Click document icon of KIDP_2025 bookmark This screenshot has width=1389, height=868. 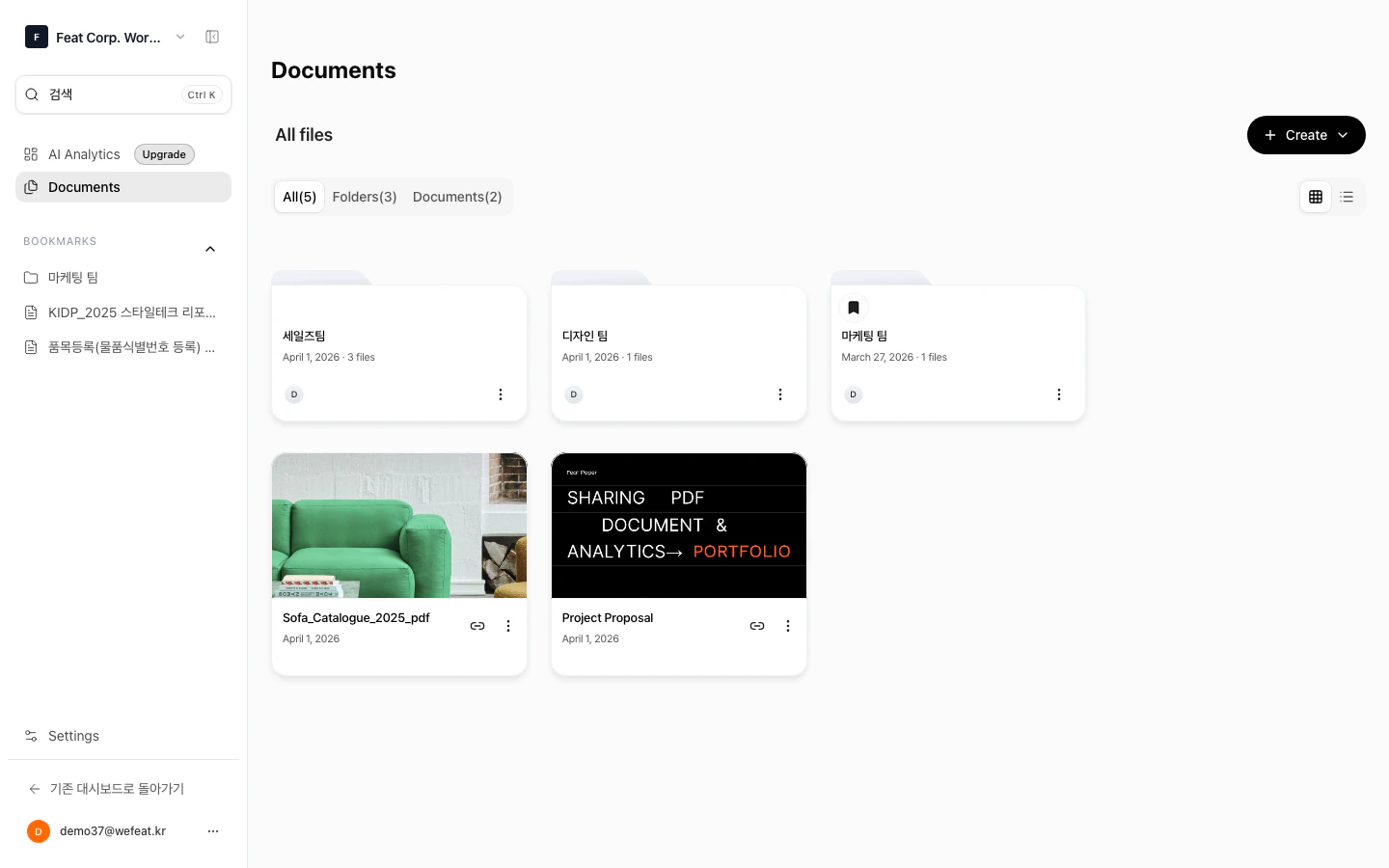pyautogui.click(x=31, y=312)
